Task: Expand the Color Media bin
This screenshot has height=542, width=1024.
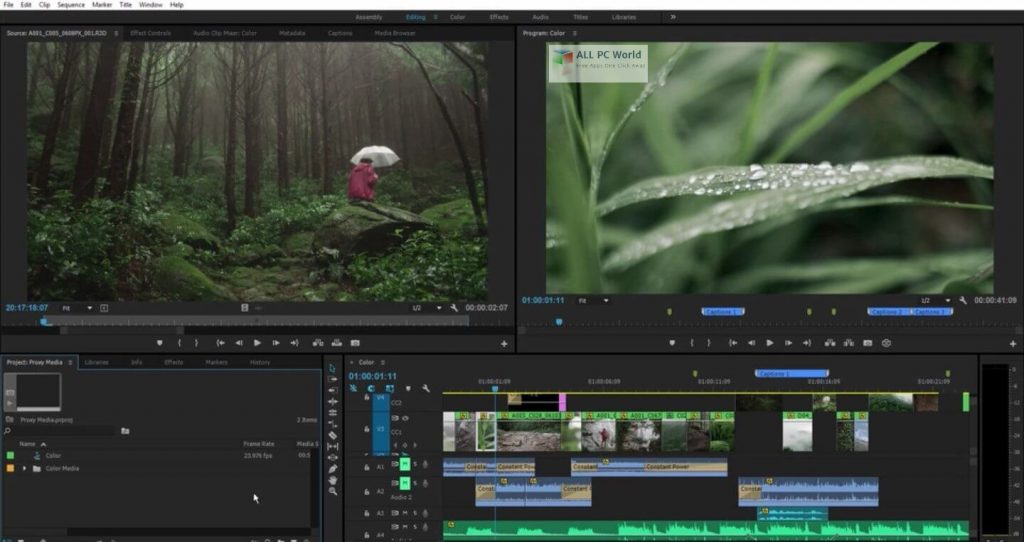Action: click(x=23, y=468)
